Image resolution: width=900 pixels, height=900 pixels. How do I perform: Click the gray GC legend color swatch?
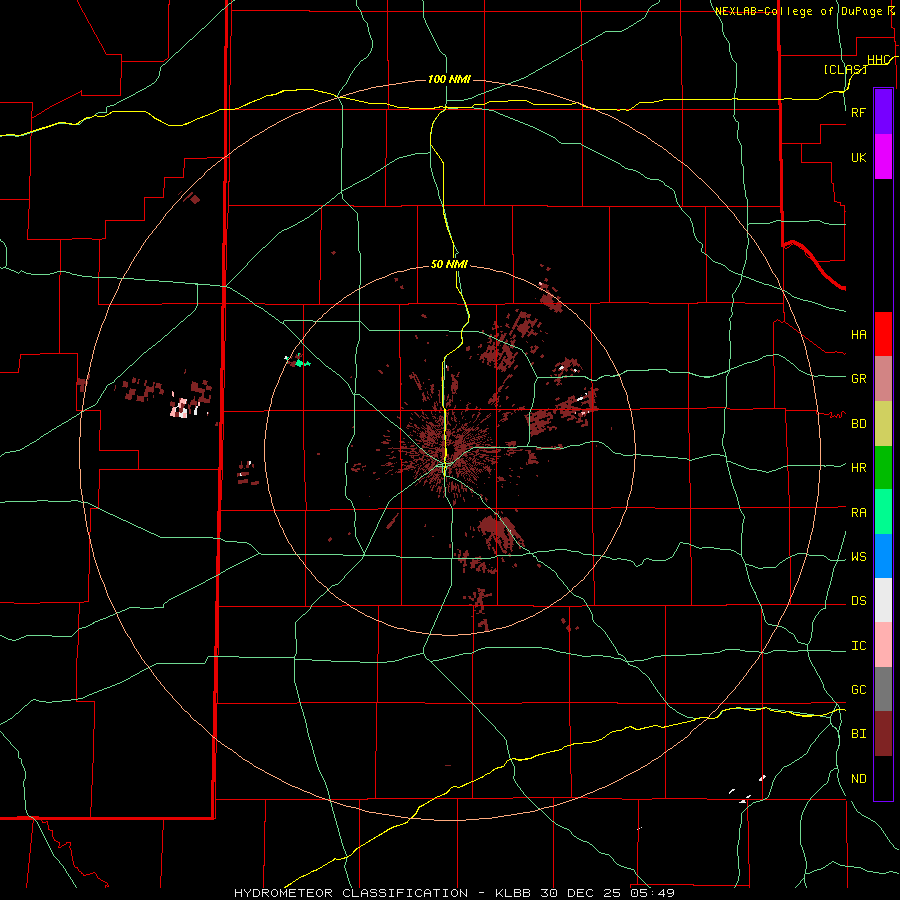pos(883,689)
